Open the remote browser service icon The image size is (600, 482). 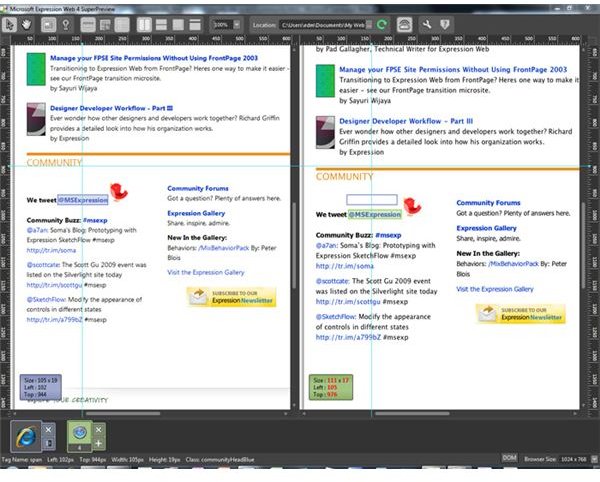(x=404, y=25)
